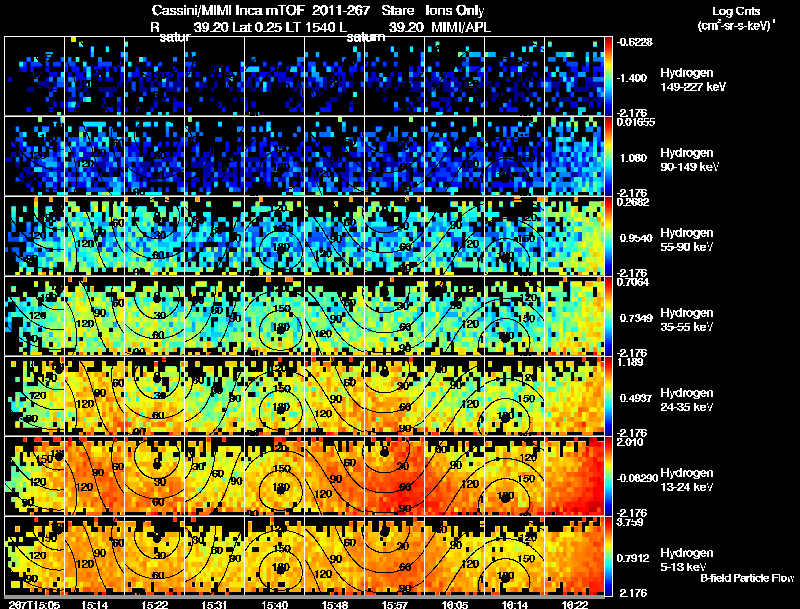Click the '2.010' colorbar value

(x=630, y=442)
